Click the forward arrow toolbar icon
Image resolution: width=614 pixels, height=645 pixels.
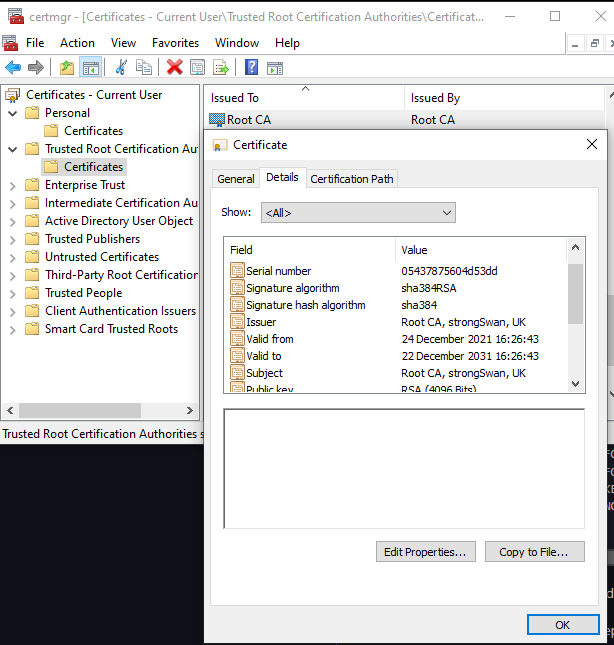(36, 67)
